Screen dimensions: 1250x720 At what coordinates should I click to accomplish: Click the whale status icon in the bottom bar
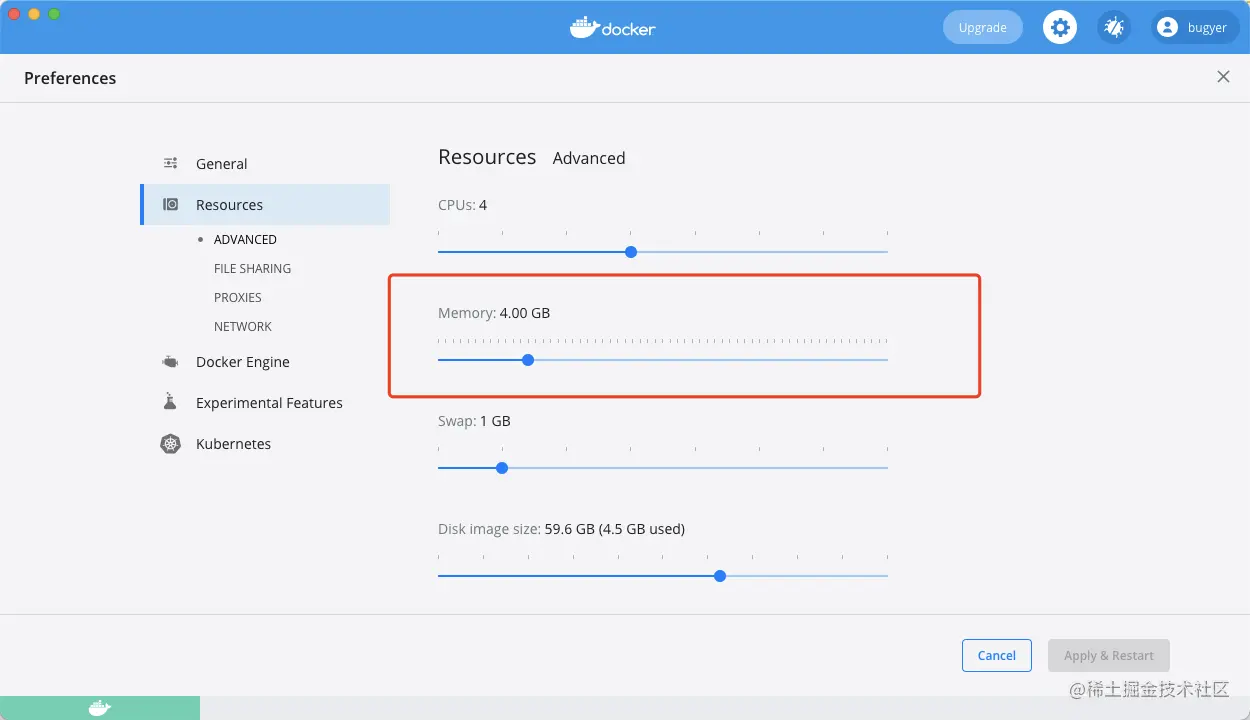pyautogui.click(x=100, y=708)
